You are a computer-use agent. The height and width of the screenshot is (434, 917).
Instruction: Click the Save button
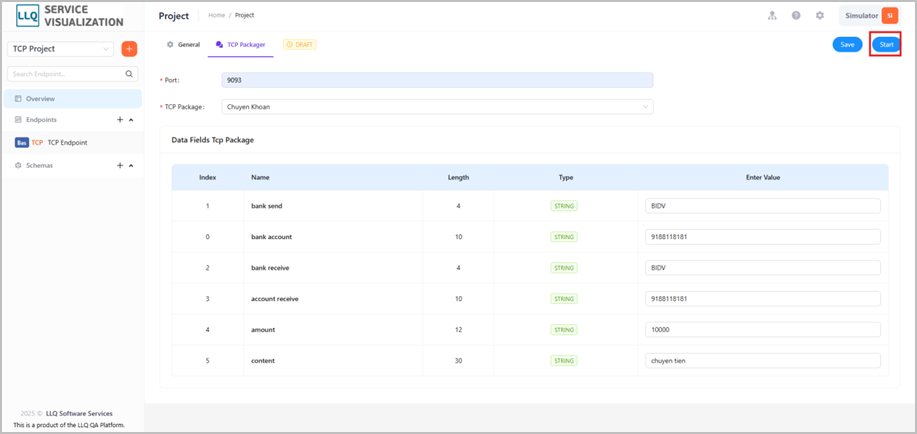pyautogui.click(x=847, y=44)
